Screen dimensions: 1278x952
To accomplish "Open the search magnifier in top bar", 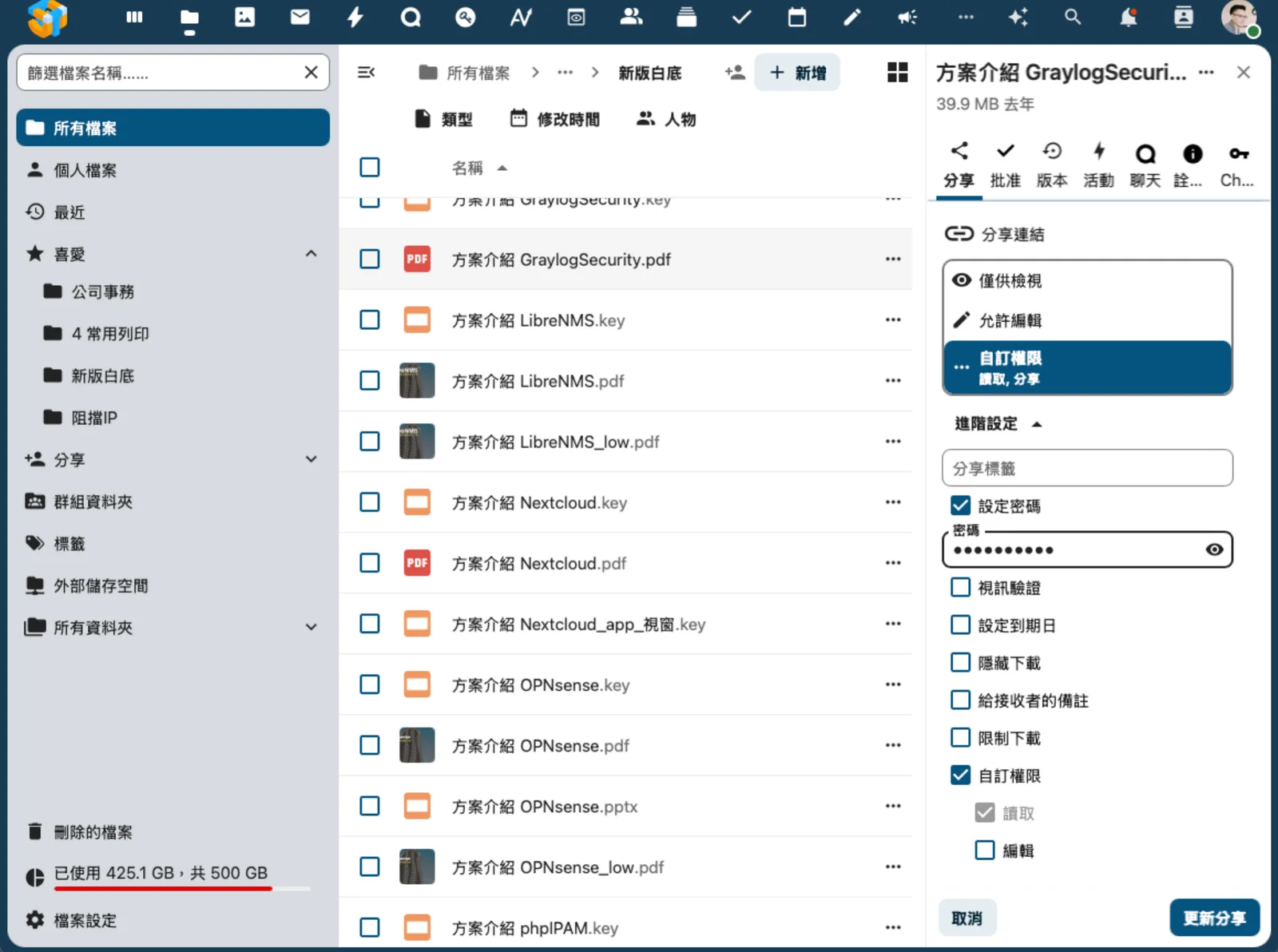I will tap(1073, 17).
